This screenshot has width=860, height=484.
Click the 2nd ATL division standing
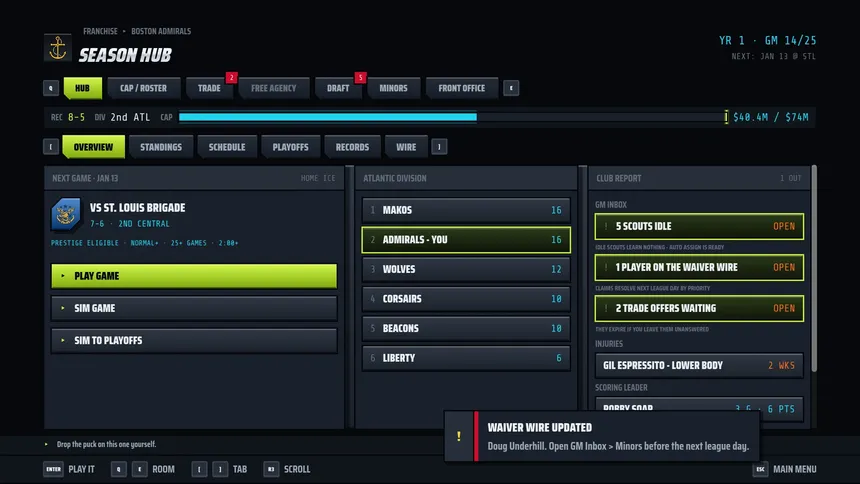[130, 117]
